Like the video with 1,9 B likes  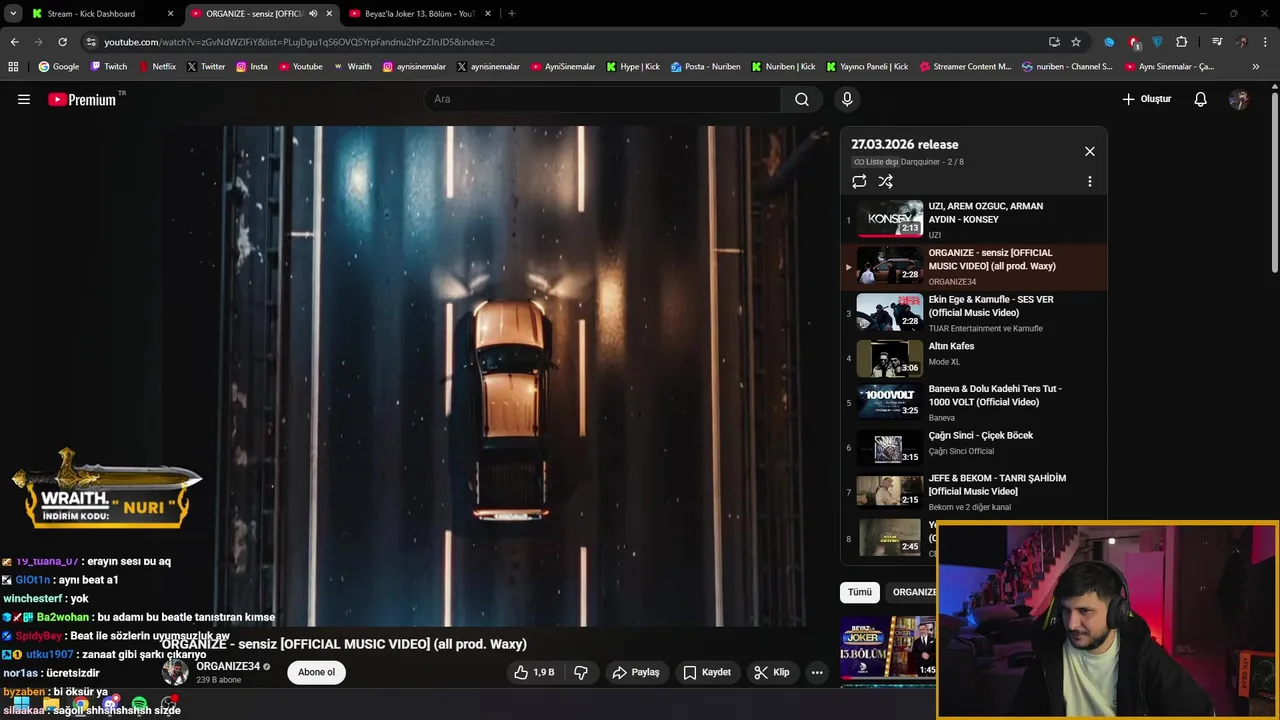pos(534,672)
